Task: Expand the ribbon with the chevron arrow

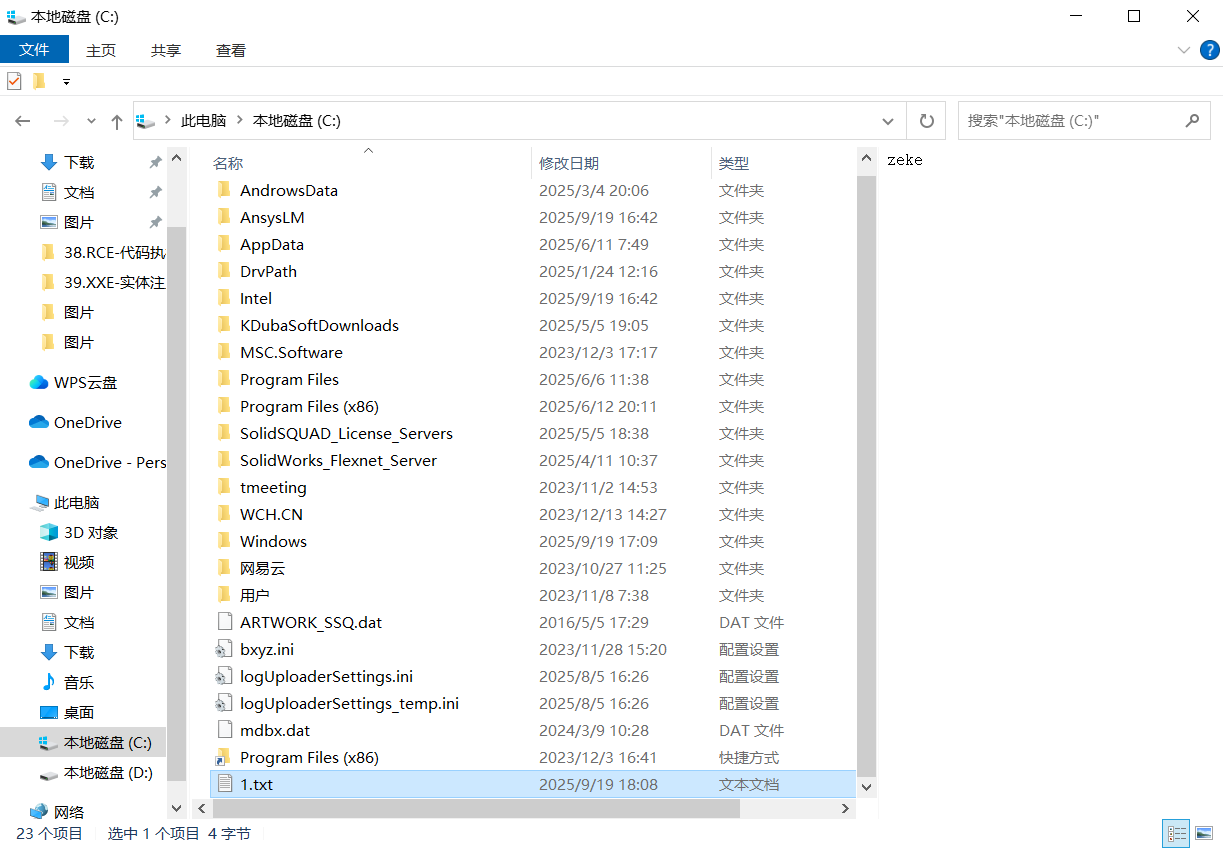Action: [x=1184, y=50]
